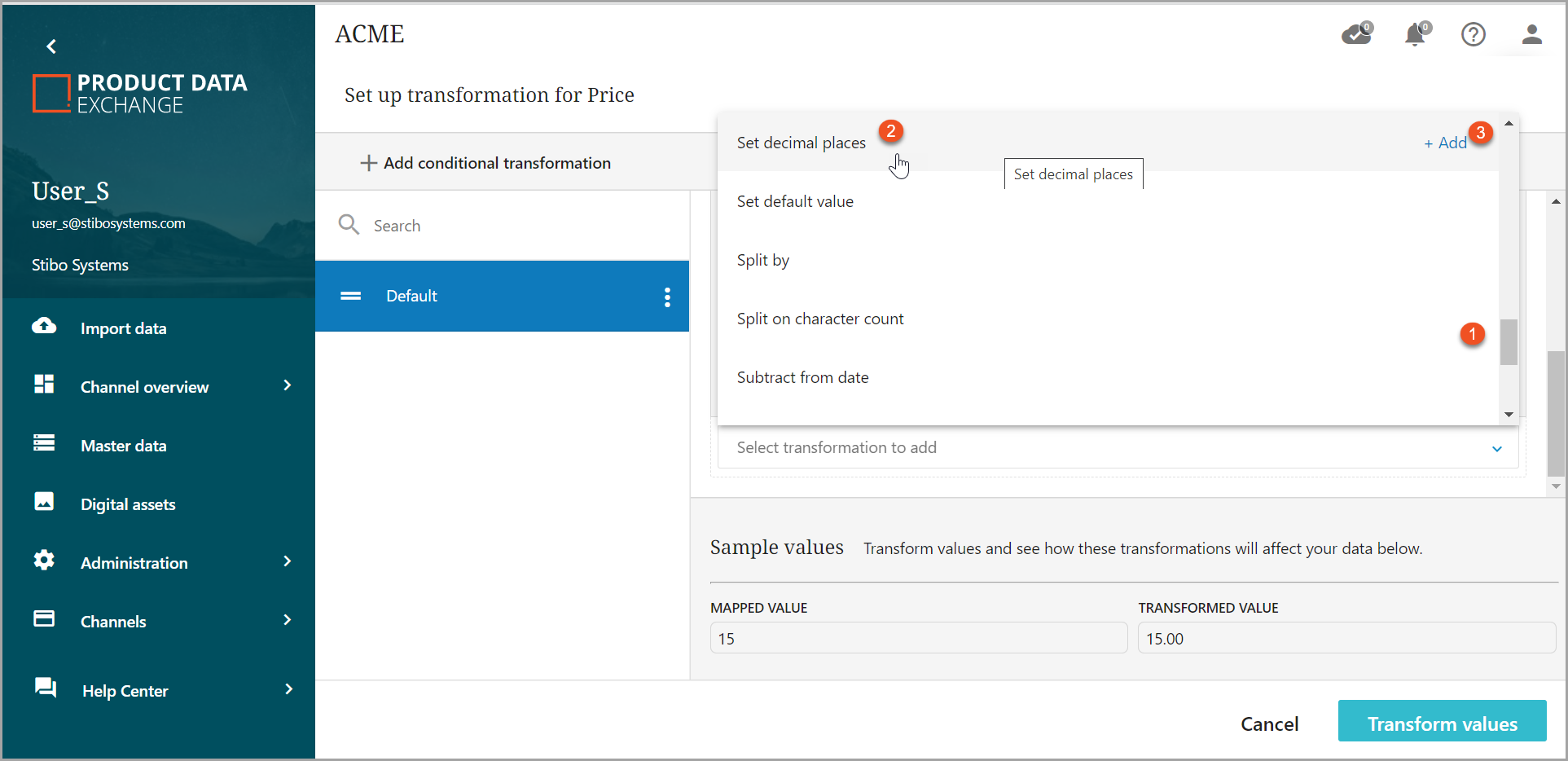Click the Mapped Value input field
The image size is (1568, 761).
tap(918, 638)
